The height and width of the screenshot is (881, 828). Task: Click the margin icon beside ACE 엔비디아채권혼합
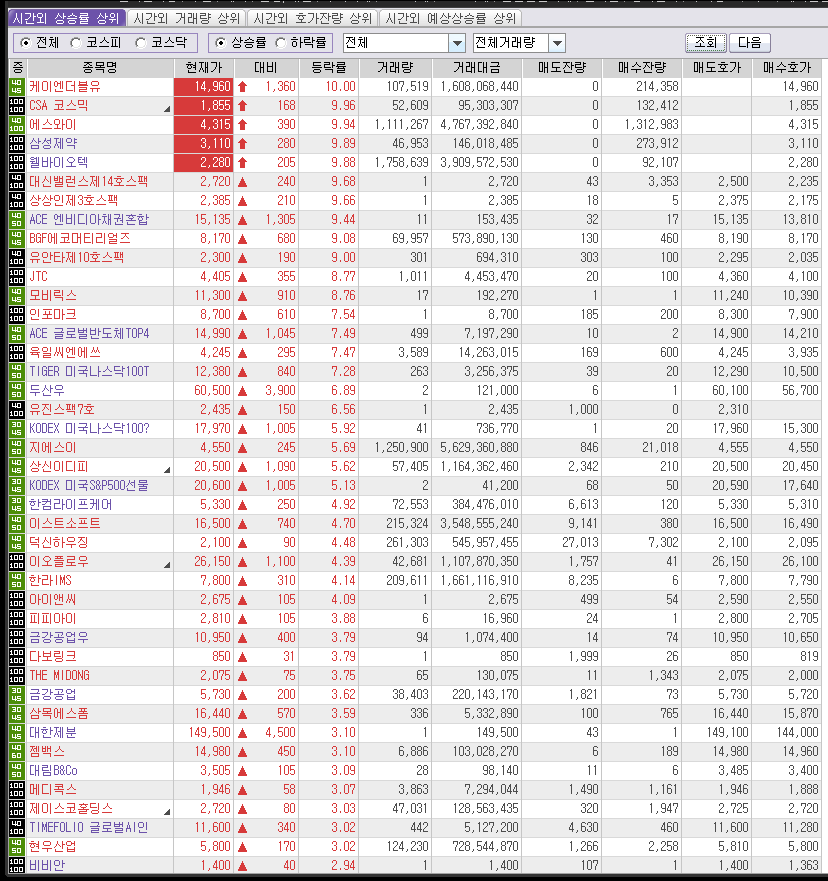(16, 220)
